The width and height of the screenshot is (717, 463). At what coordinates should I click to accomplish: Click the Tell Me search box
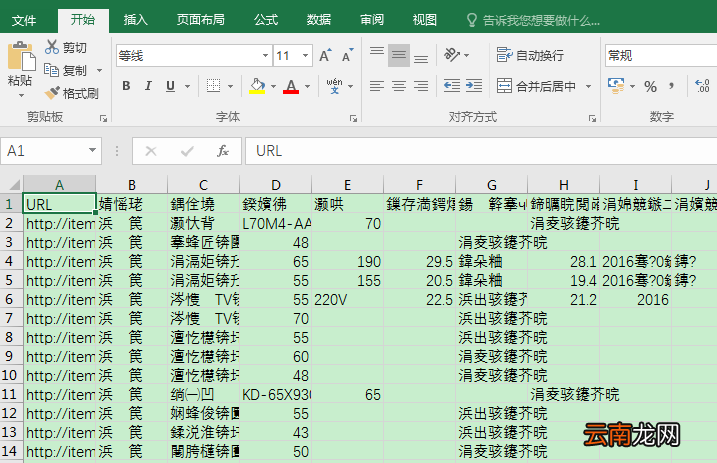click(533, 20)
